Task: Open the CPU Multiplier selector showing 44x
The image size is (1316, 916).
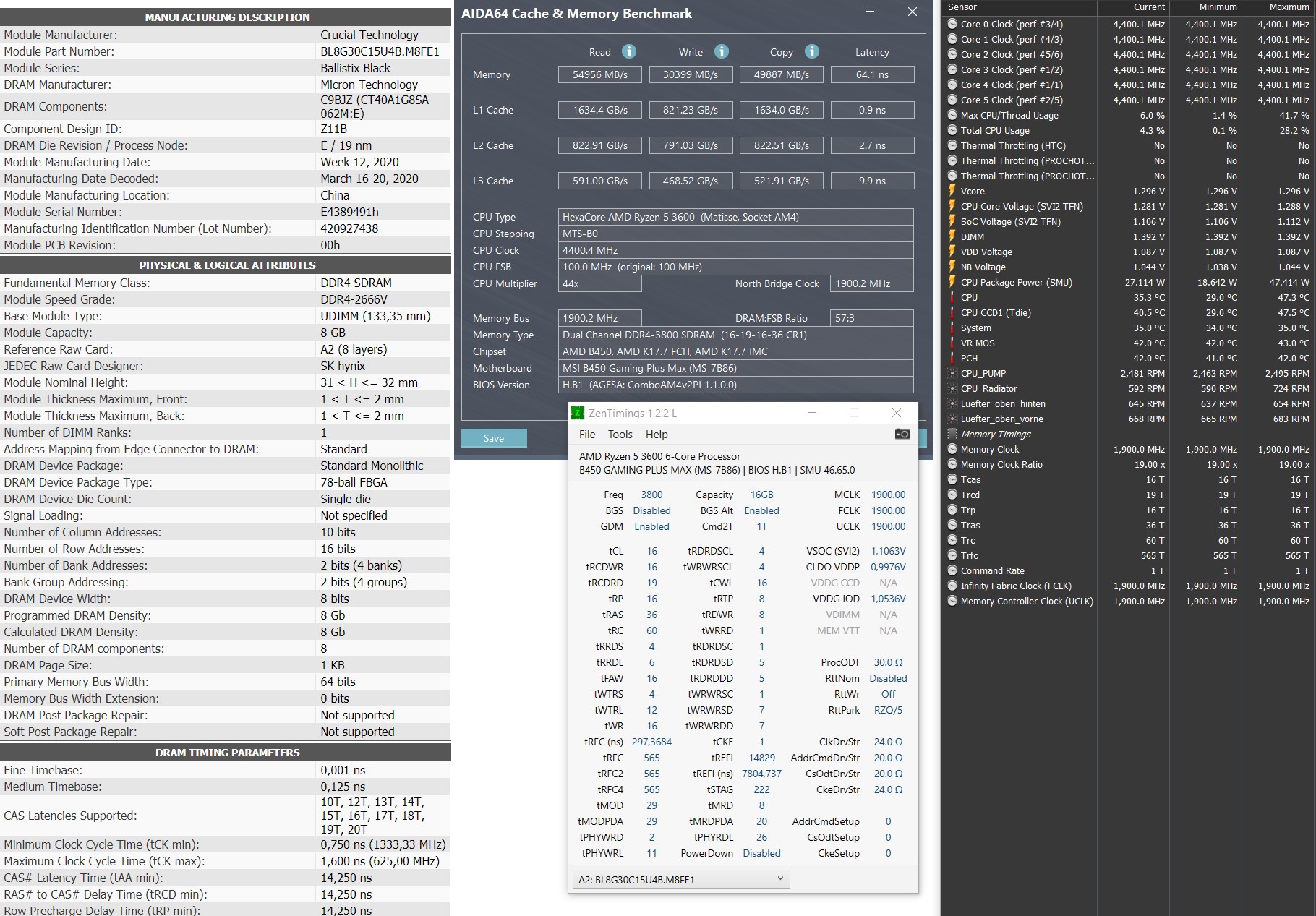Action: point(599,283)
